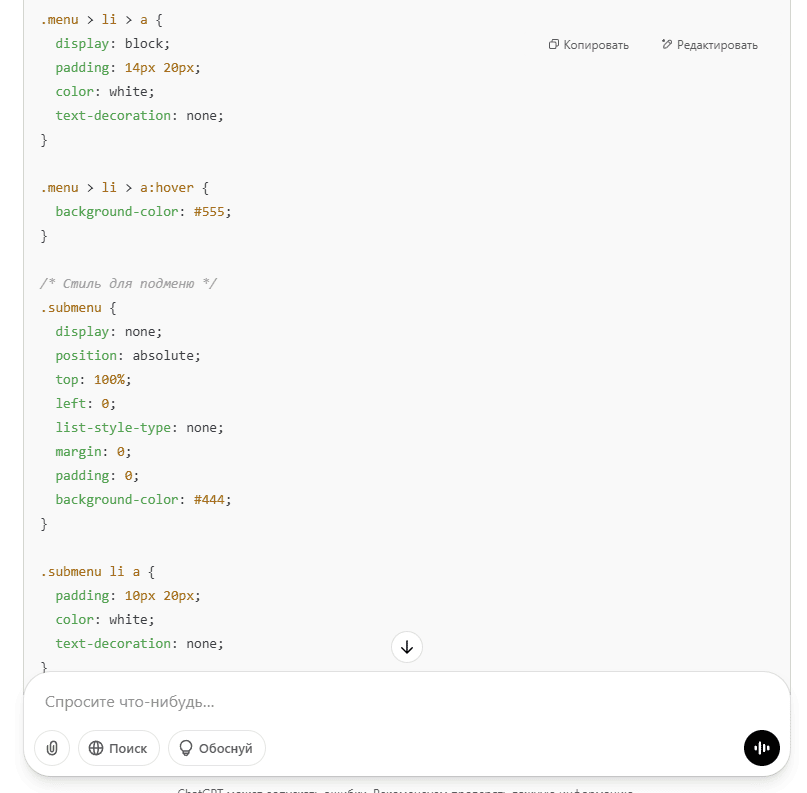Toggle the Поиск web search button

[x=119, y=748]
